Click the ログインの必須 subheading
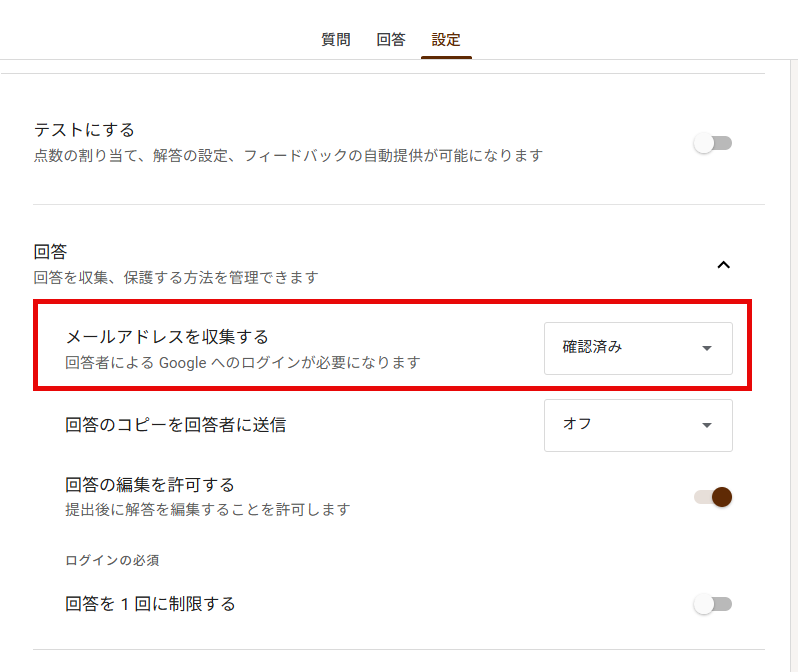 [113, 559]
